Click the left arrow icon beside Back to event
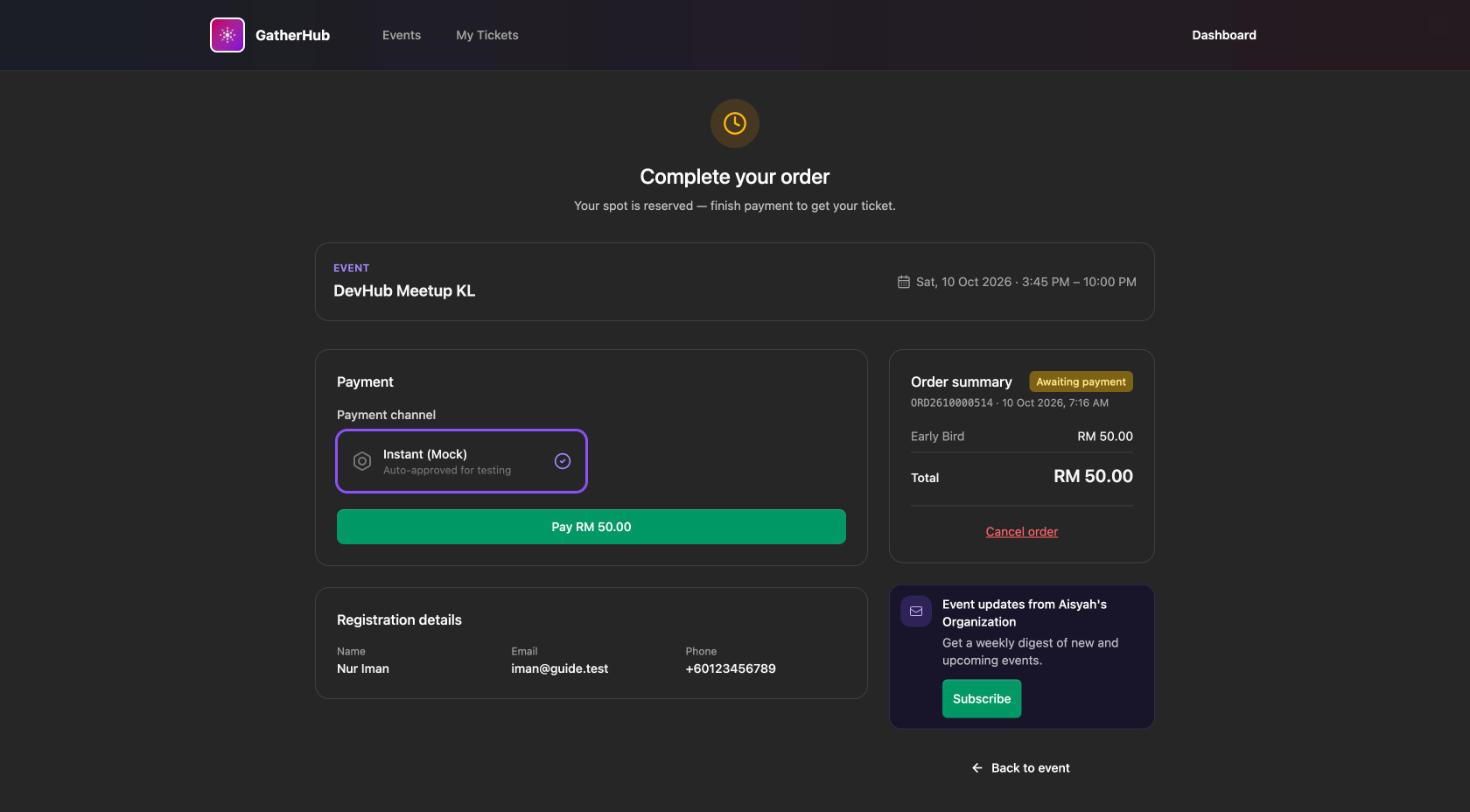Viewport: 1470px width, 812px height. (977, 768)
